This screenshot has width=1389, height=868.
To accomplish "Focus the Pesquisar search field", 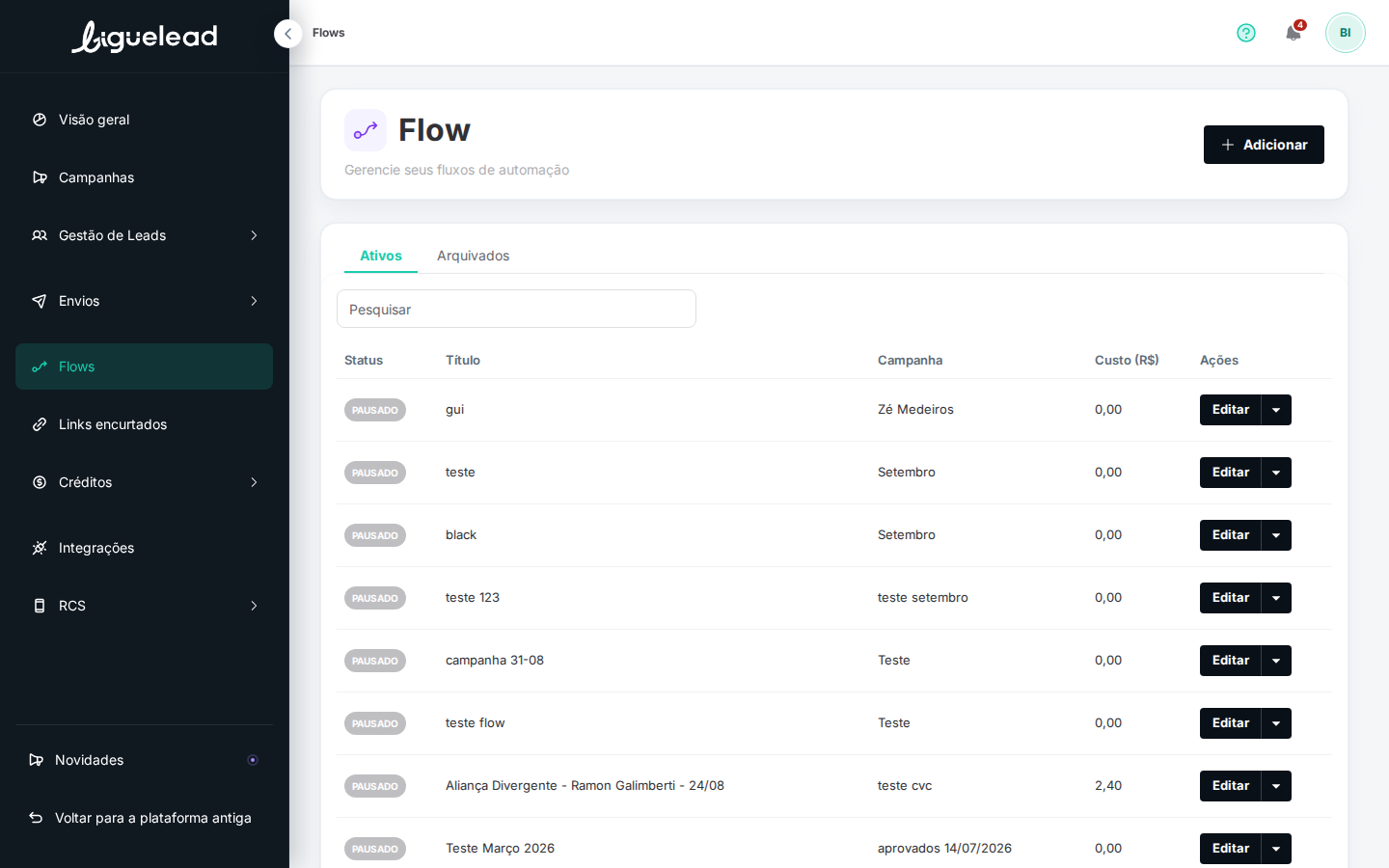I will pyautogui.click(x=516, y=309).
